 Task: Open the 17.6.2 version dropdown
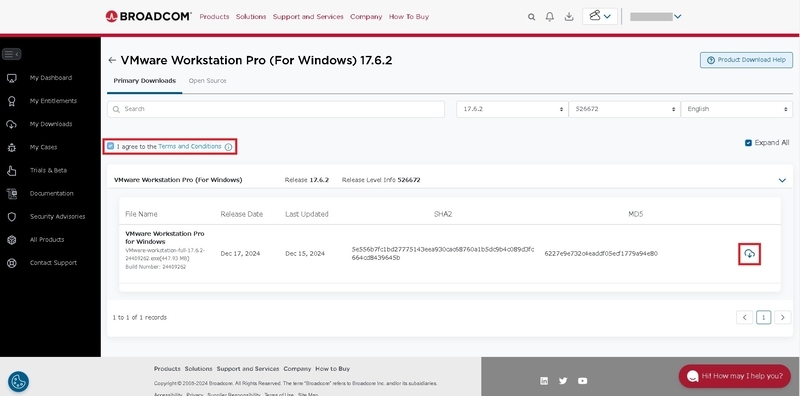(512, 109)
